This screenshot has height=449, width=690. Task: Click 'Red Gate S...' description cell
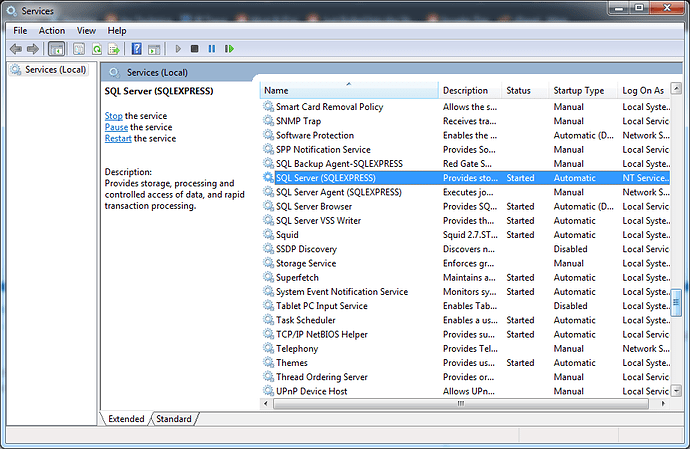pos(467,164)
